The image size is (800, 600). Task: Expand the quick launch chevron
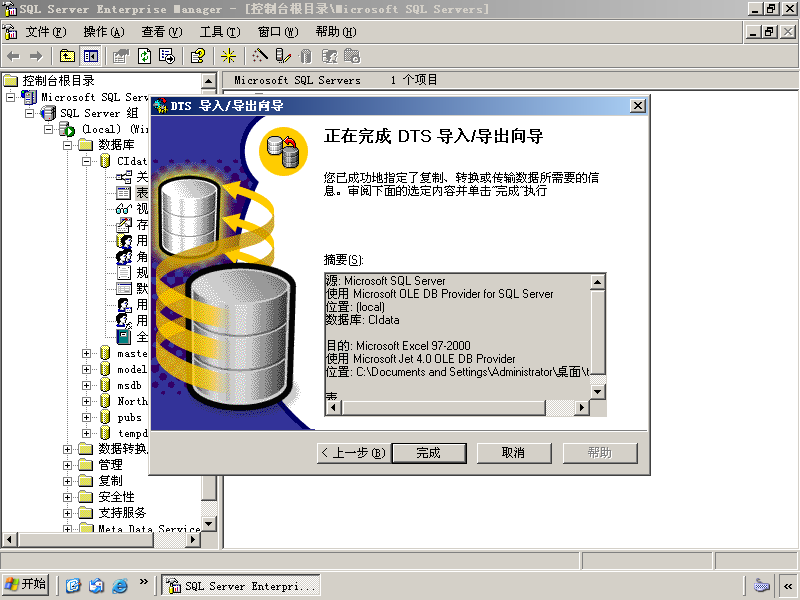coord(143,582)
